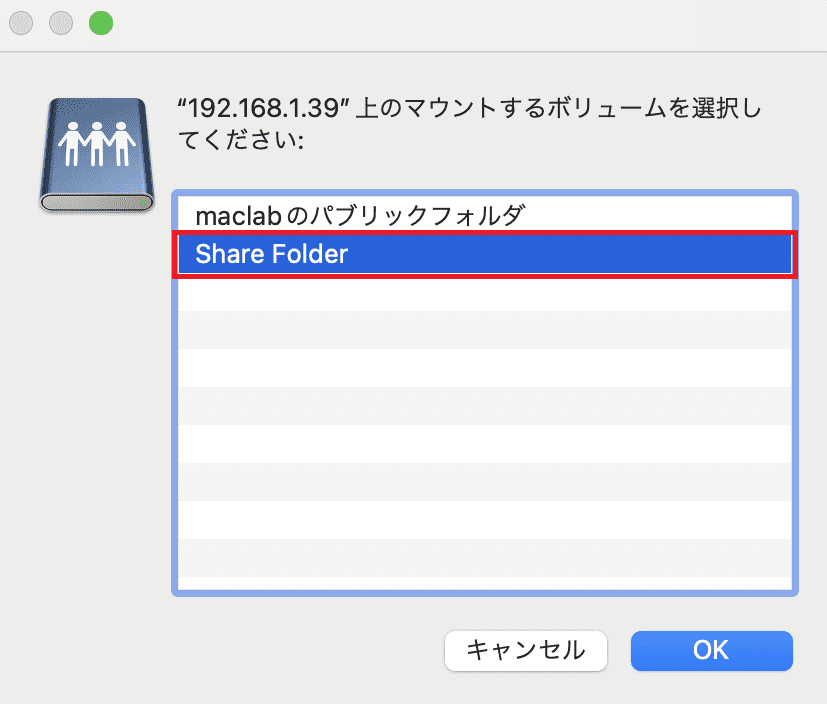Click the first empty row below Share Folder
This screenshot has width=827, height=704.
point(485,292)
